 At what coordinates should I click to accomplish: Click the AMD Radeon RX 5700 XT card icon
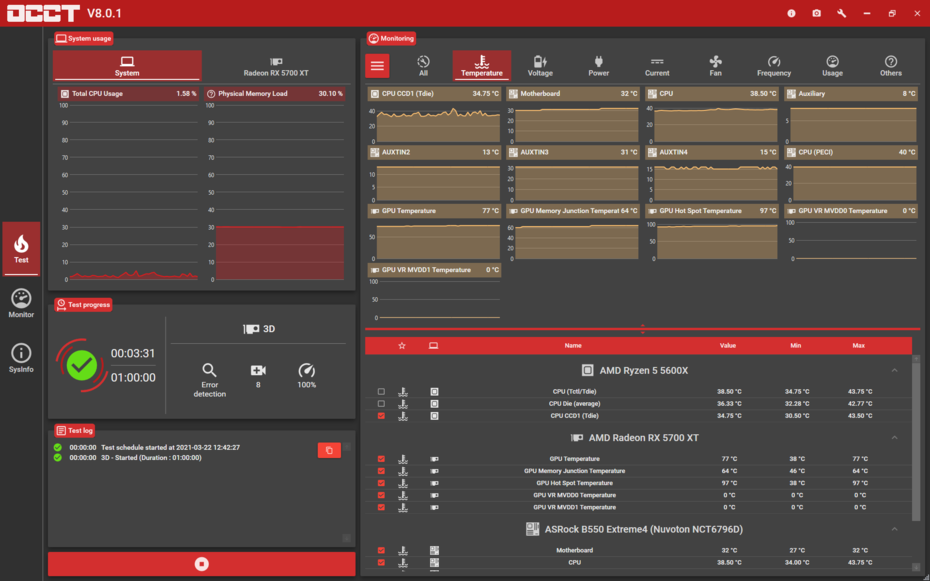tap(577, 438)
